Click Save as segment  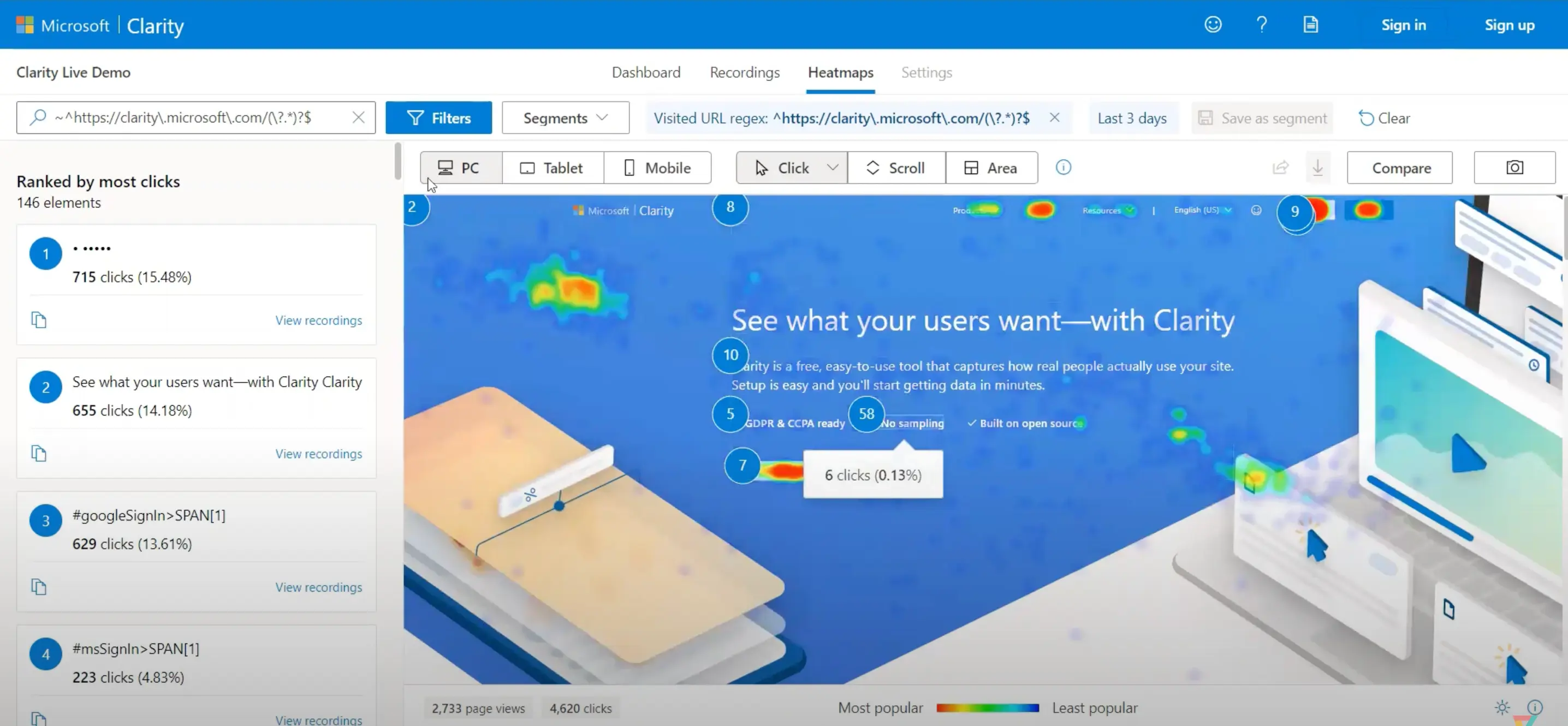(x=1262, y=117)
